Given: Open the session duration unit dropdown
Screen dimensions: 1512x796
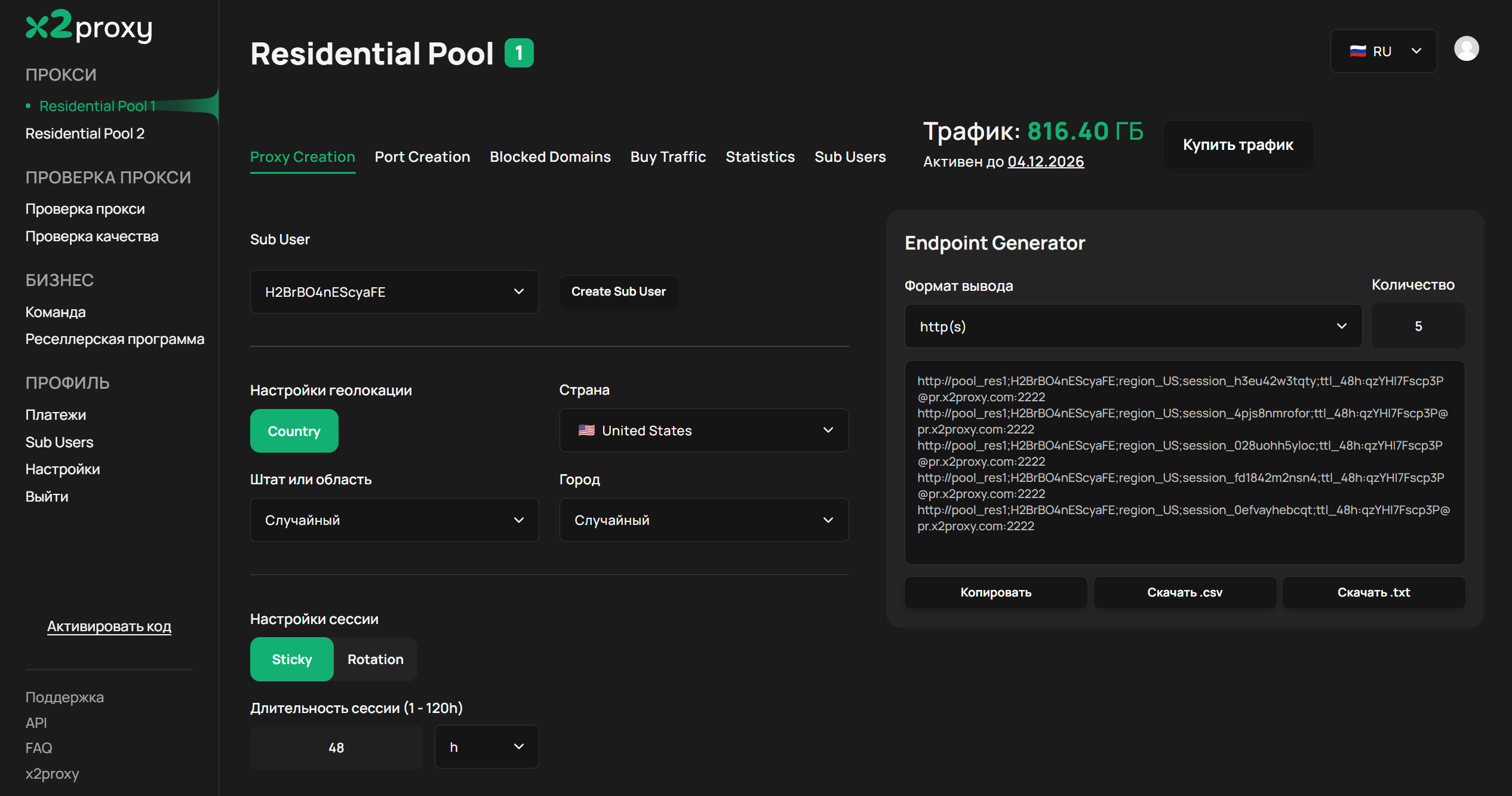Looking at the screenshot, I should (x=487, y=747).
